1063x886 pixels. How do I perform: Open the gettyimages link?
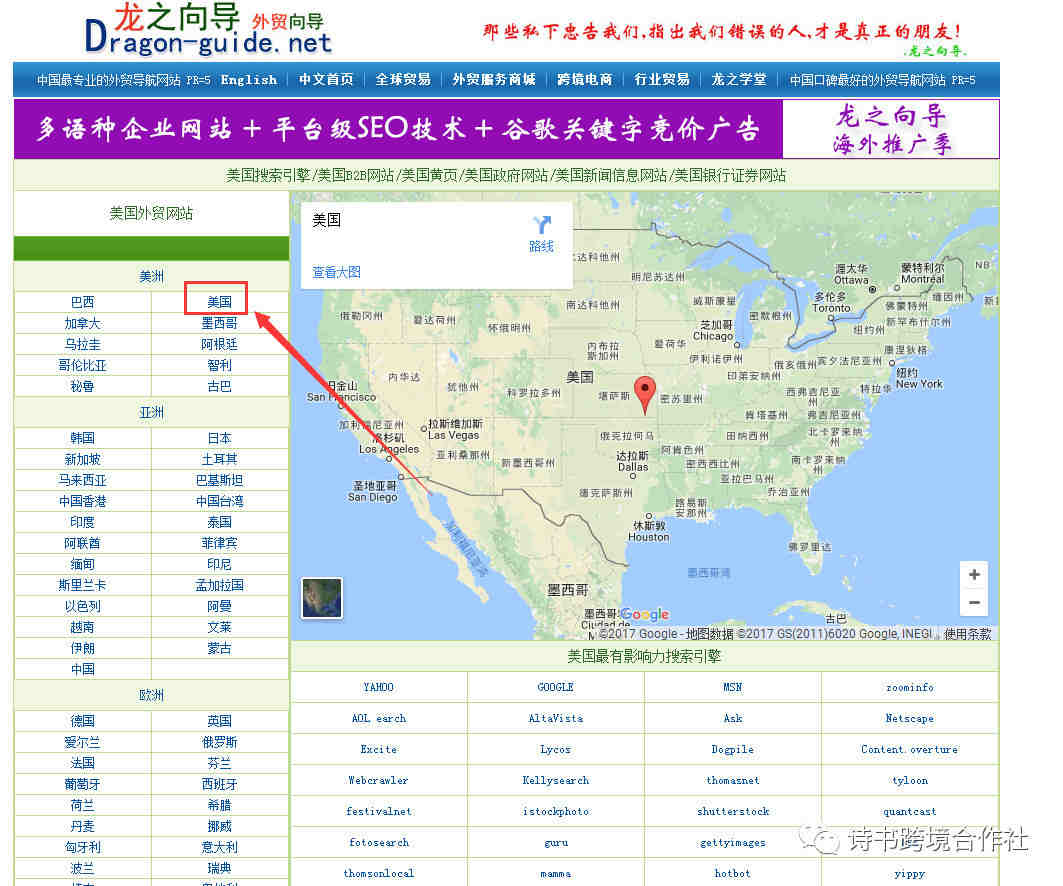(x=733, y=843)
